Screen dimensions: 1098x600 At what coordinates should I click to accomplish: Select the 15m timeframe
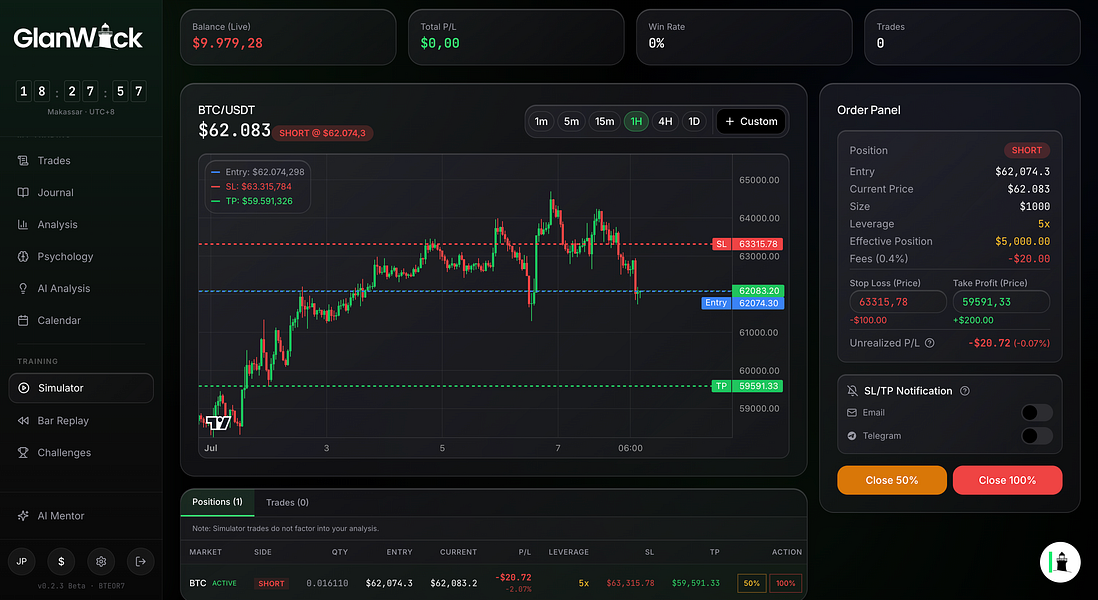604,121
